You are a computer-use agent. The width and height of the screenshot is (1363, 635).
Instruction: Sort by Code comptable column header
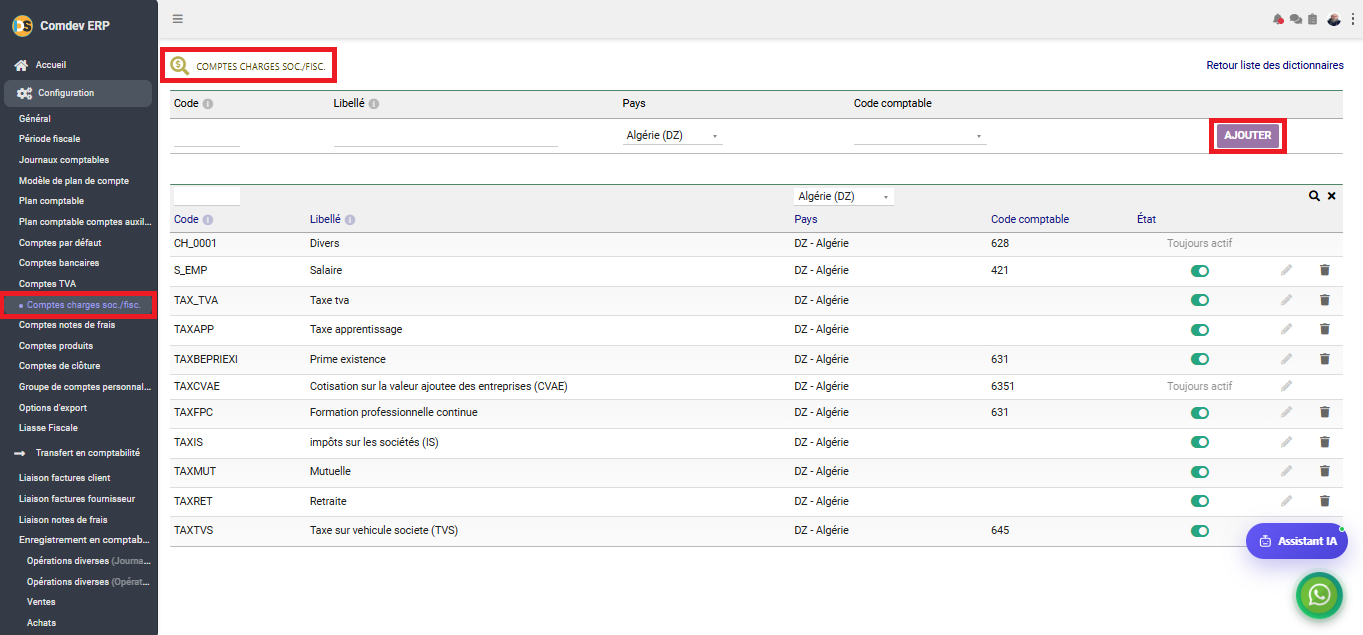1030,220
